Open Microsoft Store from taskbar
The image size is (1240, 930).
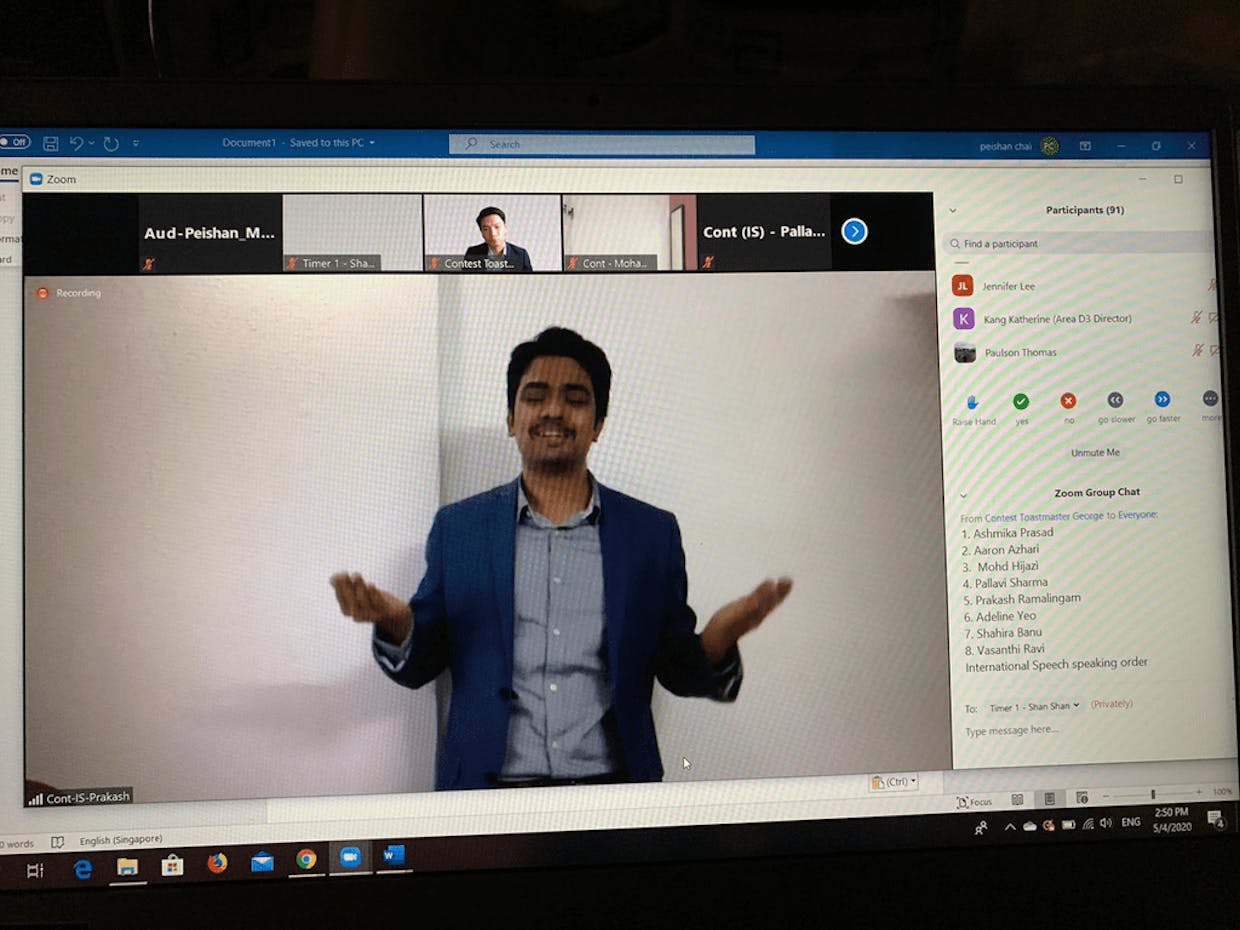pyautogui.click(x=172, y=865)
